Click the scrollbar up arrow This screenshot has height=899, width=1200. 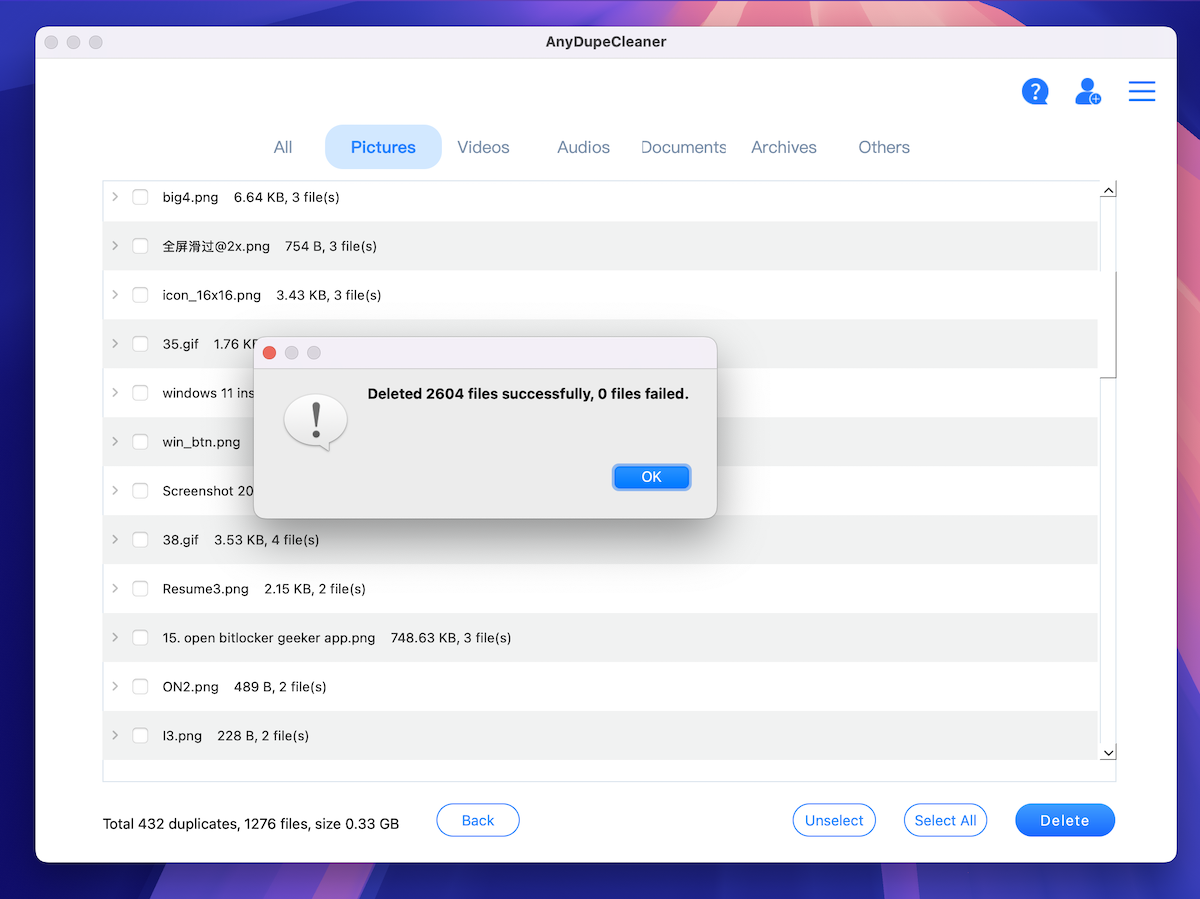(1108, 190)
